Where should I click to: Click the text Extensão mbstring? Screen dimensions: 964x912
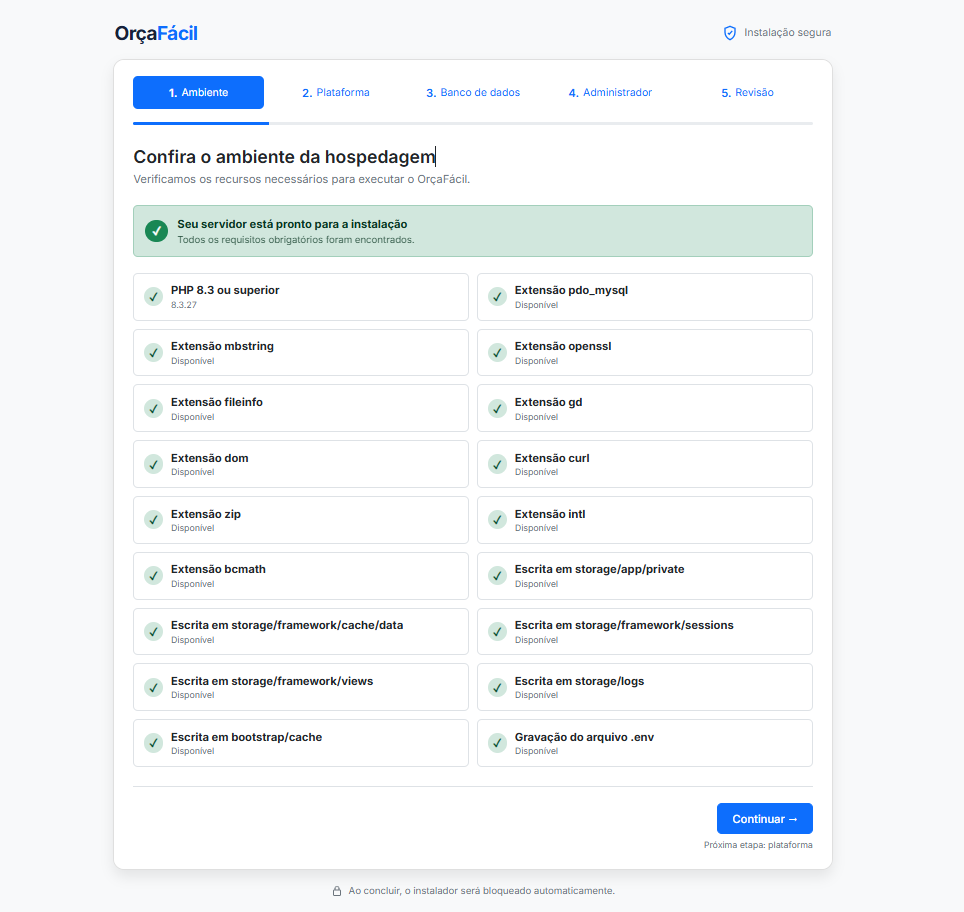pos(223,346)
